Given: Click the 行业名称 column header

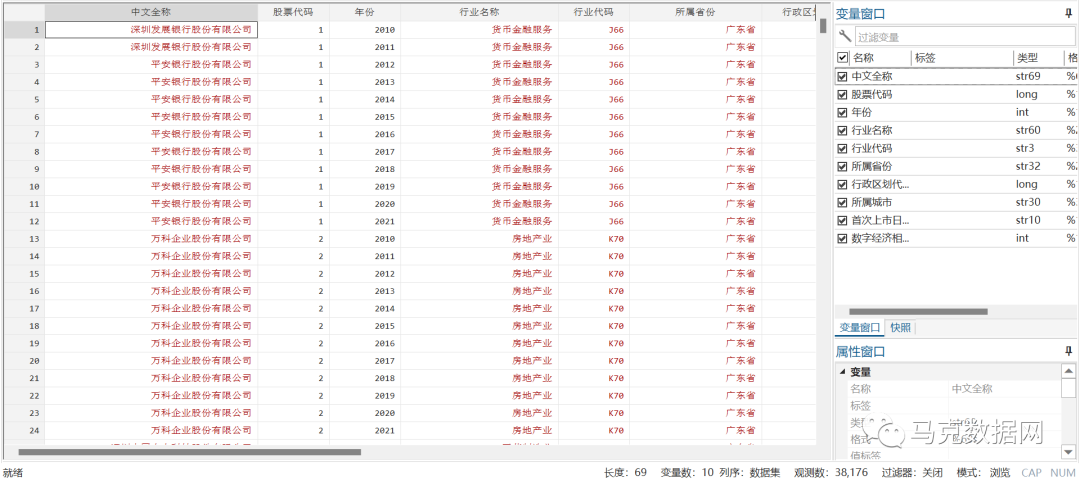Looking at the screenshot, I should pos(479,12).
